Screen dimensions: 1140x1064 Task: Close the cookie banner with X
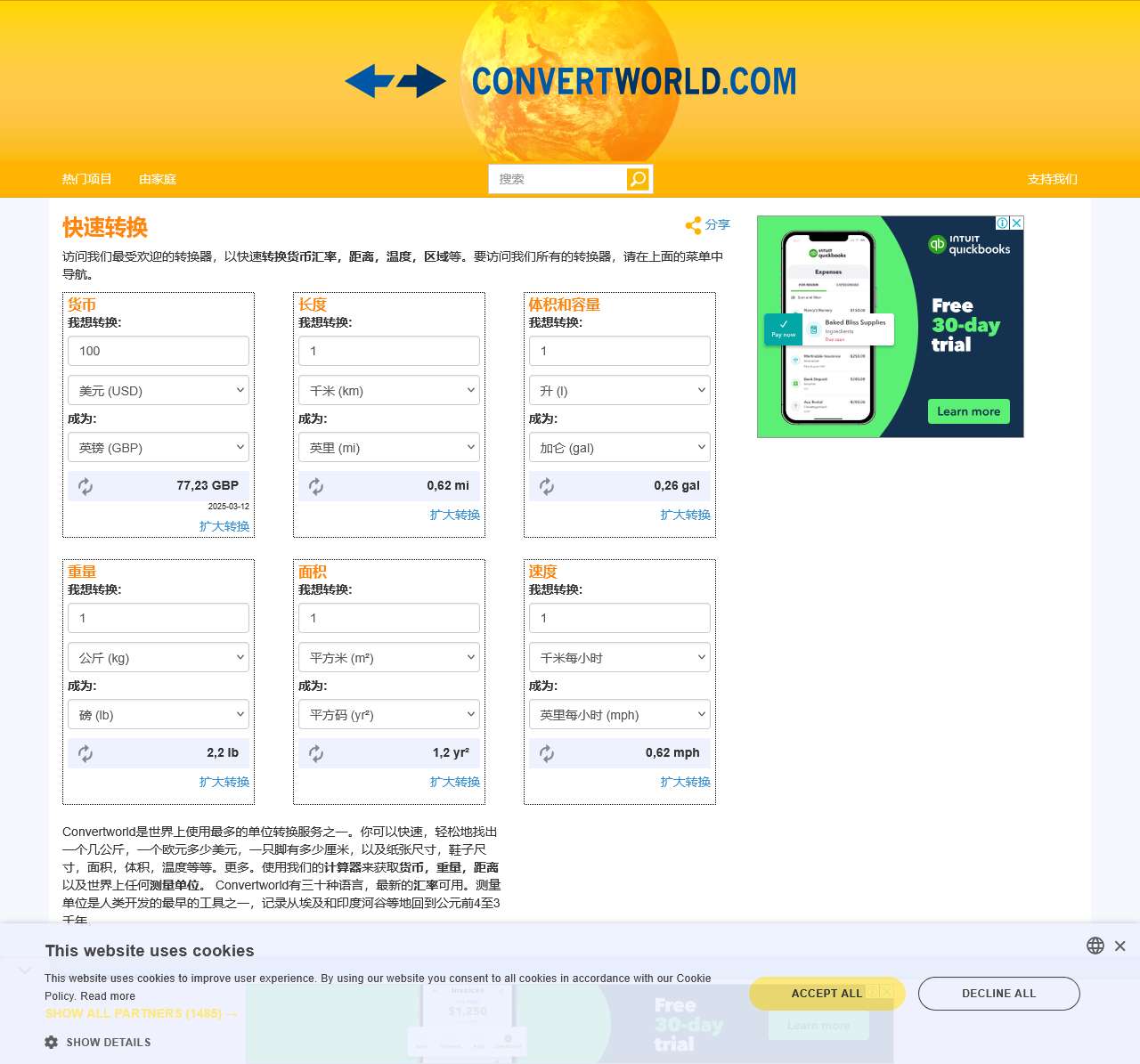[x=1120, y=946]
